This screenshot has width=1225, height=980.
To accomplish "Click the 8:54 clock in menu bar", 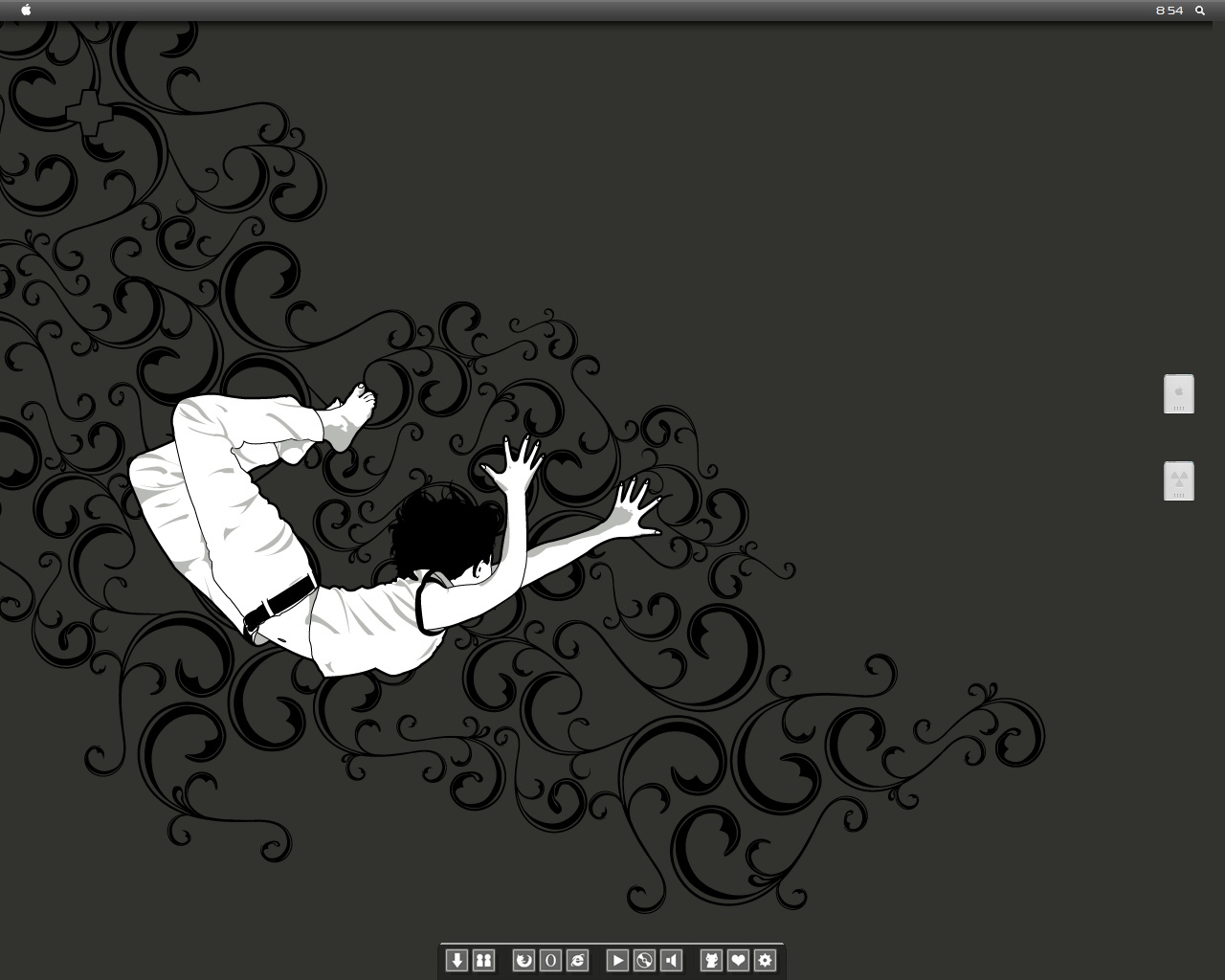I will (x=1169, y=11).
